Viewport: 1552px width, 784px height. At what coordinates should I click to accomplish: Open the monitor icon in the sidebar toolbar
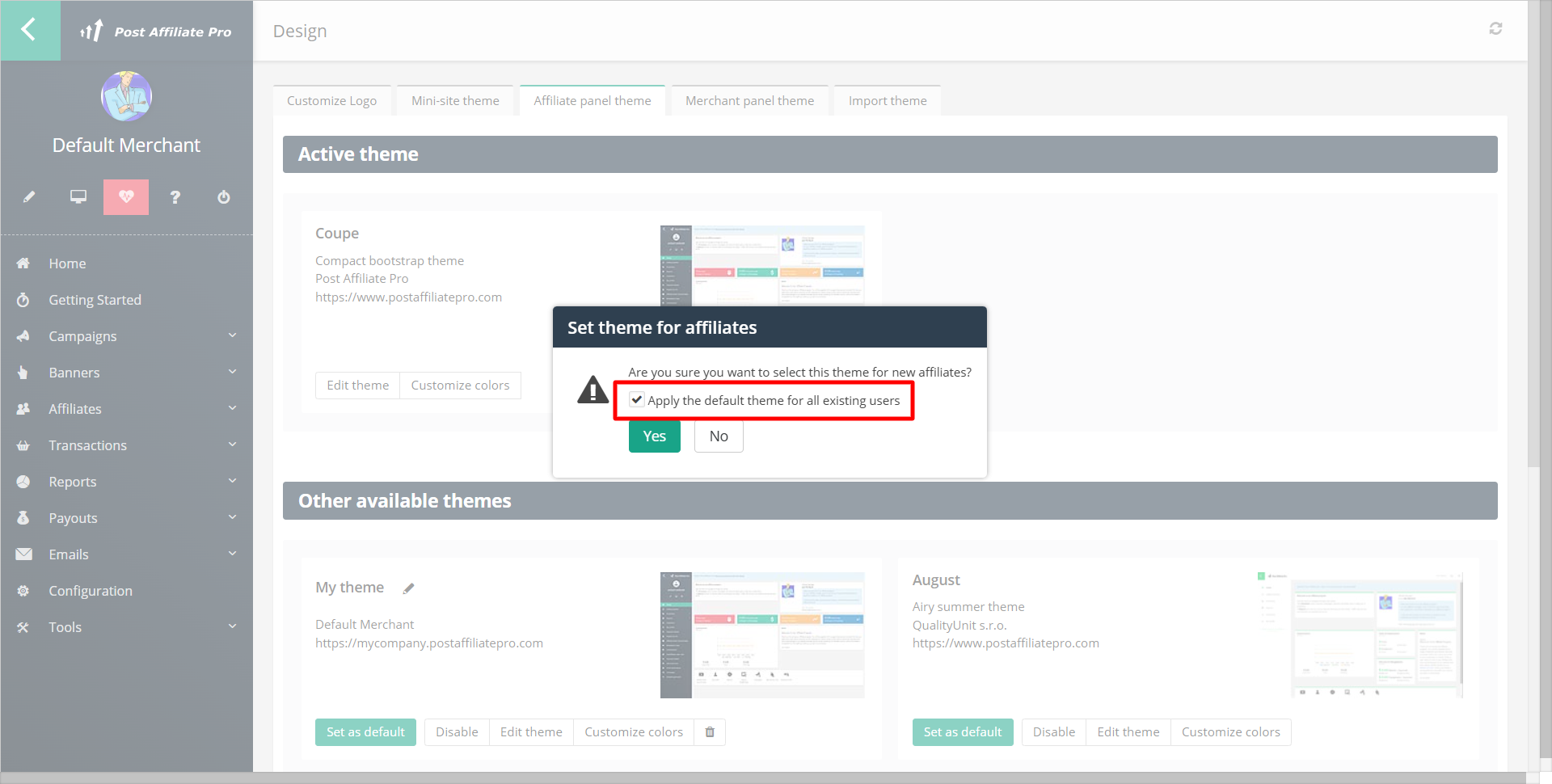[x=78, y=197]
